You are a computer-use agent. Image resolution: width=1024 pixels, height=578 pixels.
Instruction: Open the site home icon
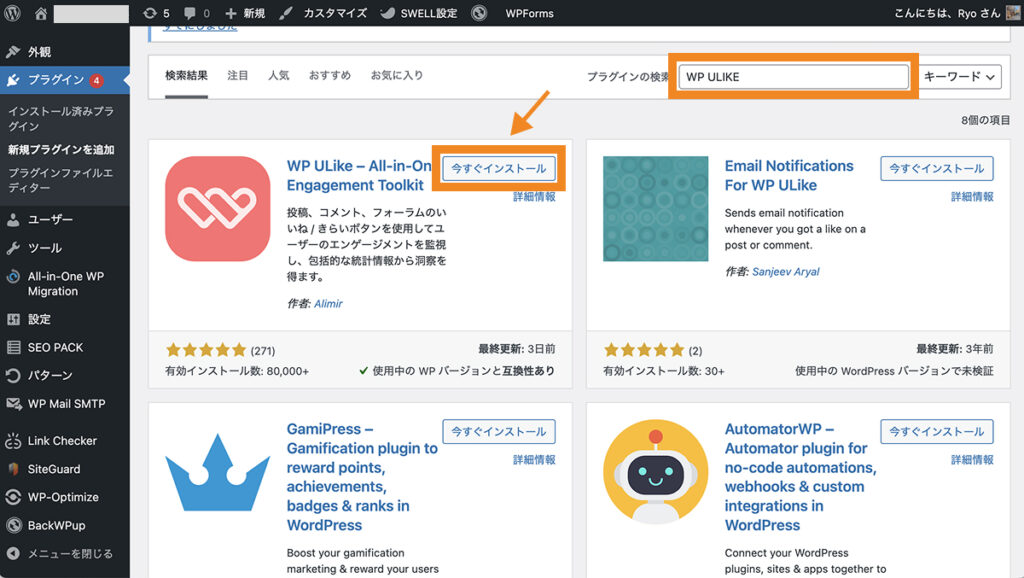(x=41, y=14)
